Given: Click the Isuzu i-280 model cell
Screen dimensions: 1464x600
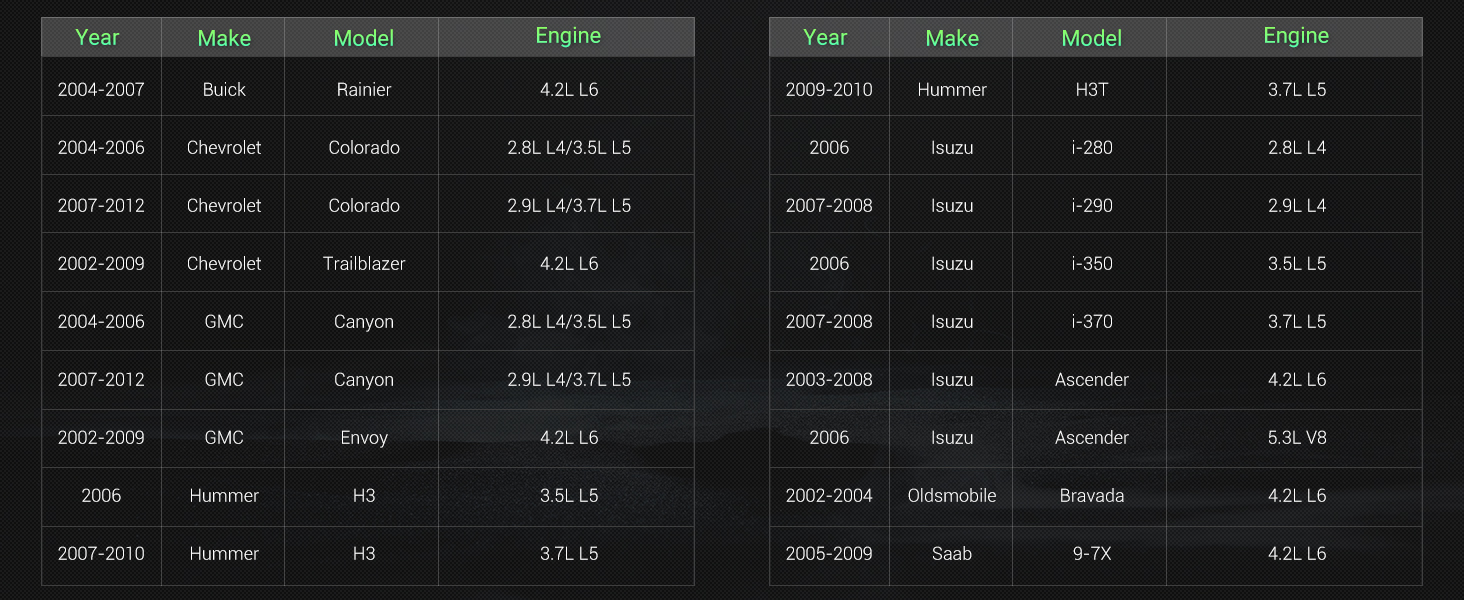Looking at the screenshot, I should click(1090, 147).
